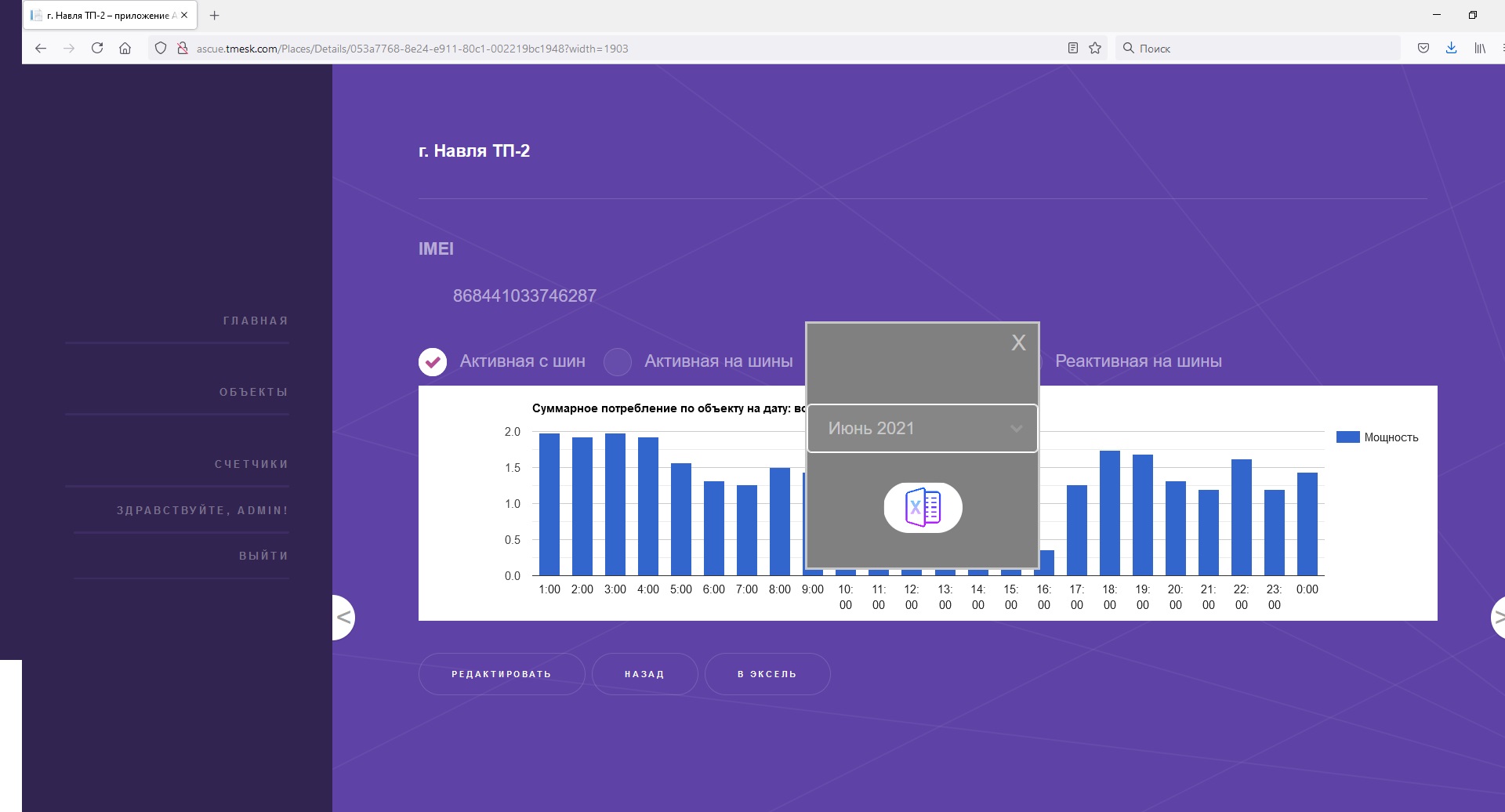Open the Pocket save icon
The height and width of the screenshot is (812, 1505).
(1423, 49)
